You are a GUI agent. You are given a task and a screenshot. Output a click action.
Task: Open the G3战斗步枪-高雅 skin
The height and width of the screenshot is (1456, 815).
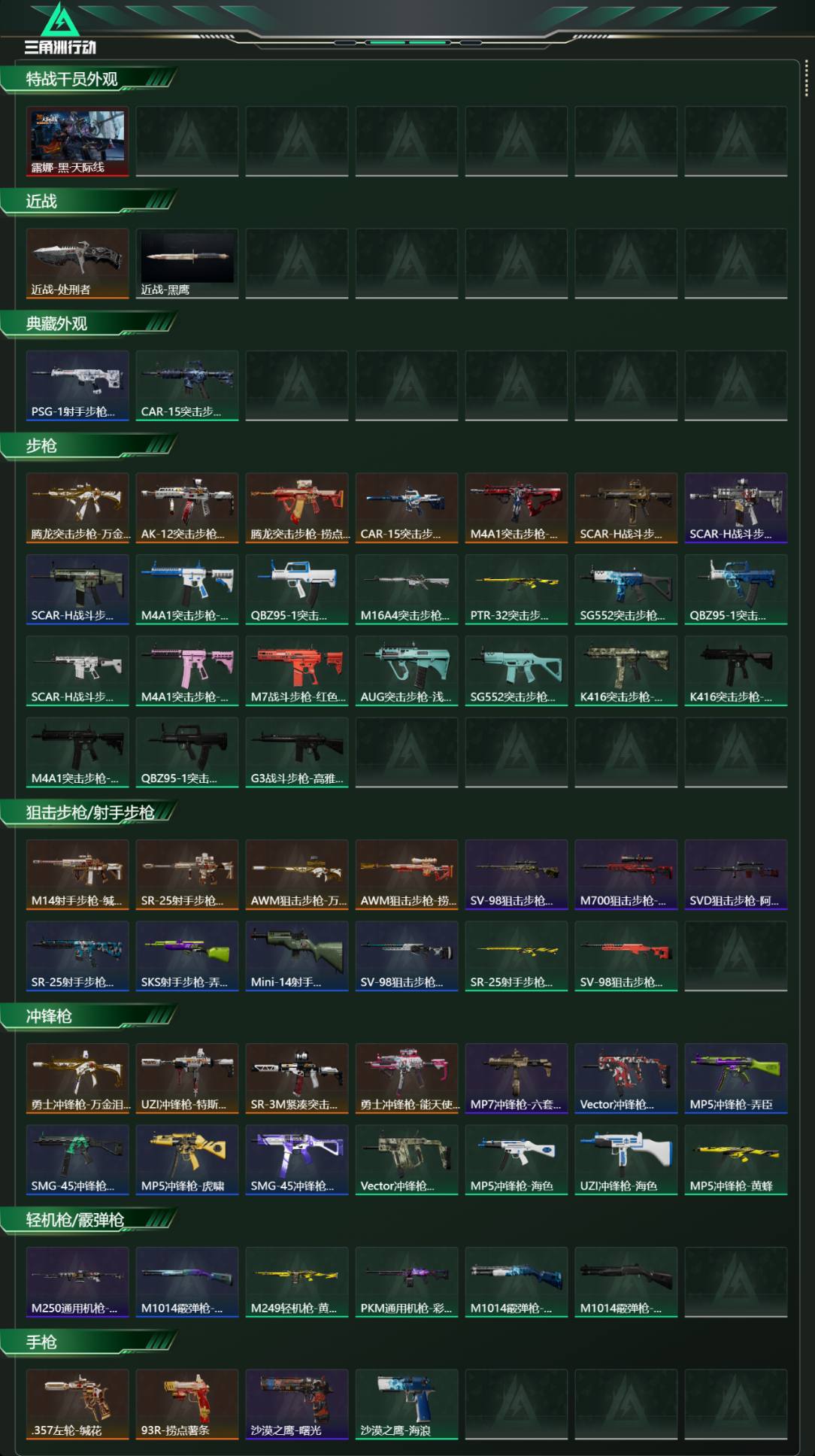[297, 753]
